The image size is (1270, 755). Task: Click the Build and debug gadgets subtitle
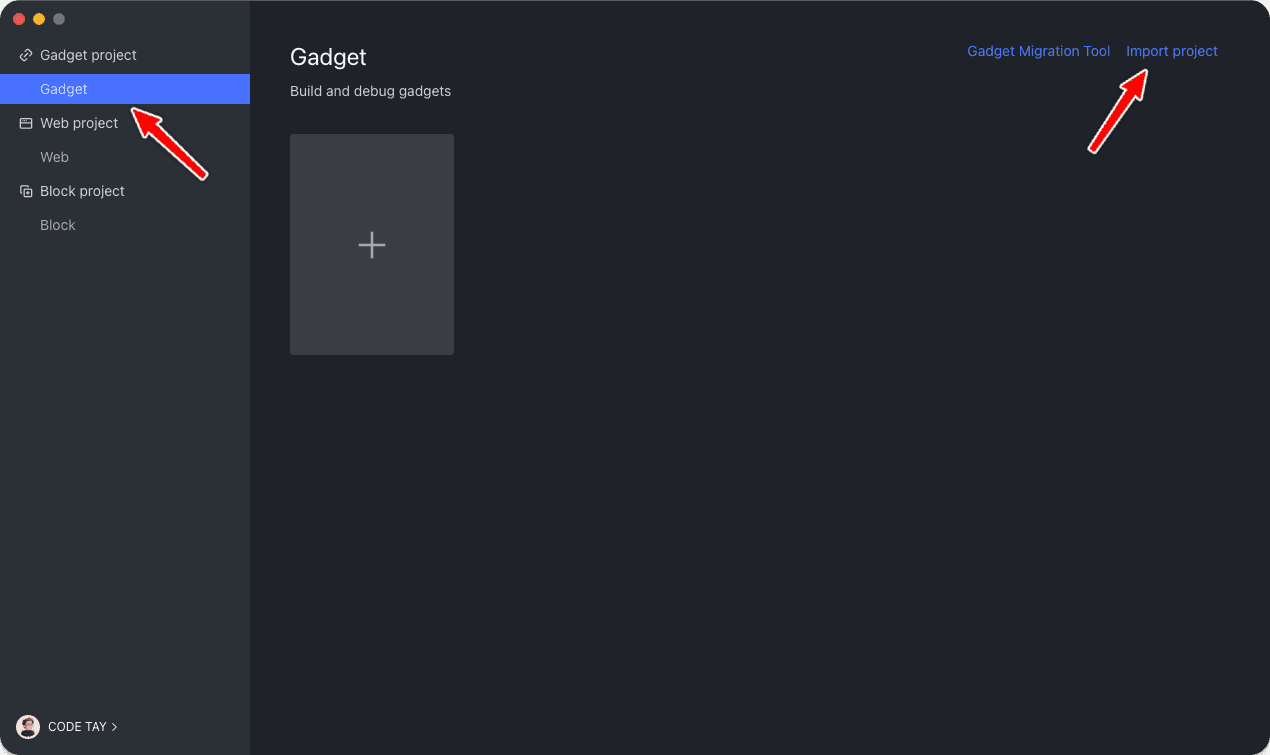[370, 91]
